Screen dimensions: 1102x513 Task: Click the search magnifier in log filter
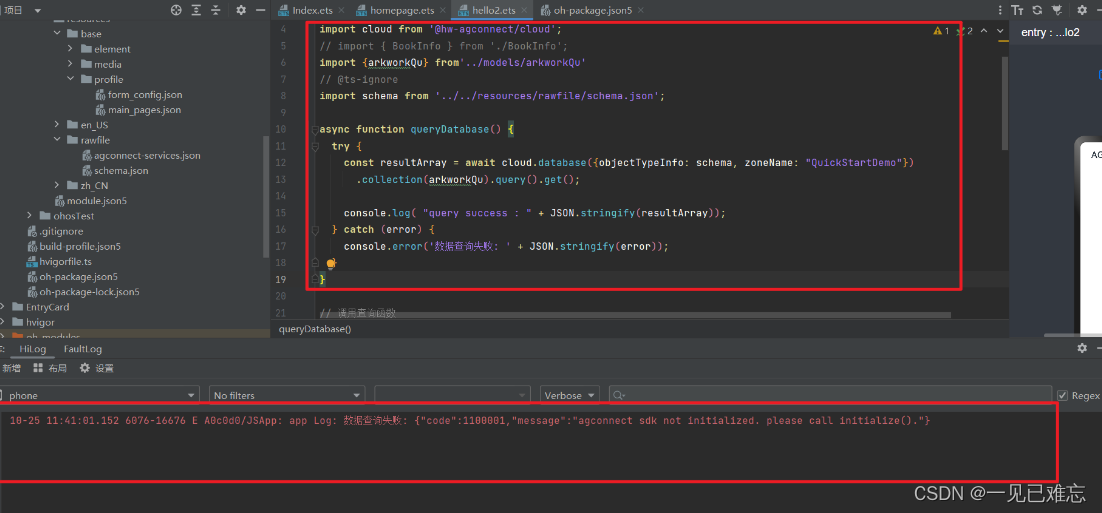click(x=619, y=396)
